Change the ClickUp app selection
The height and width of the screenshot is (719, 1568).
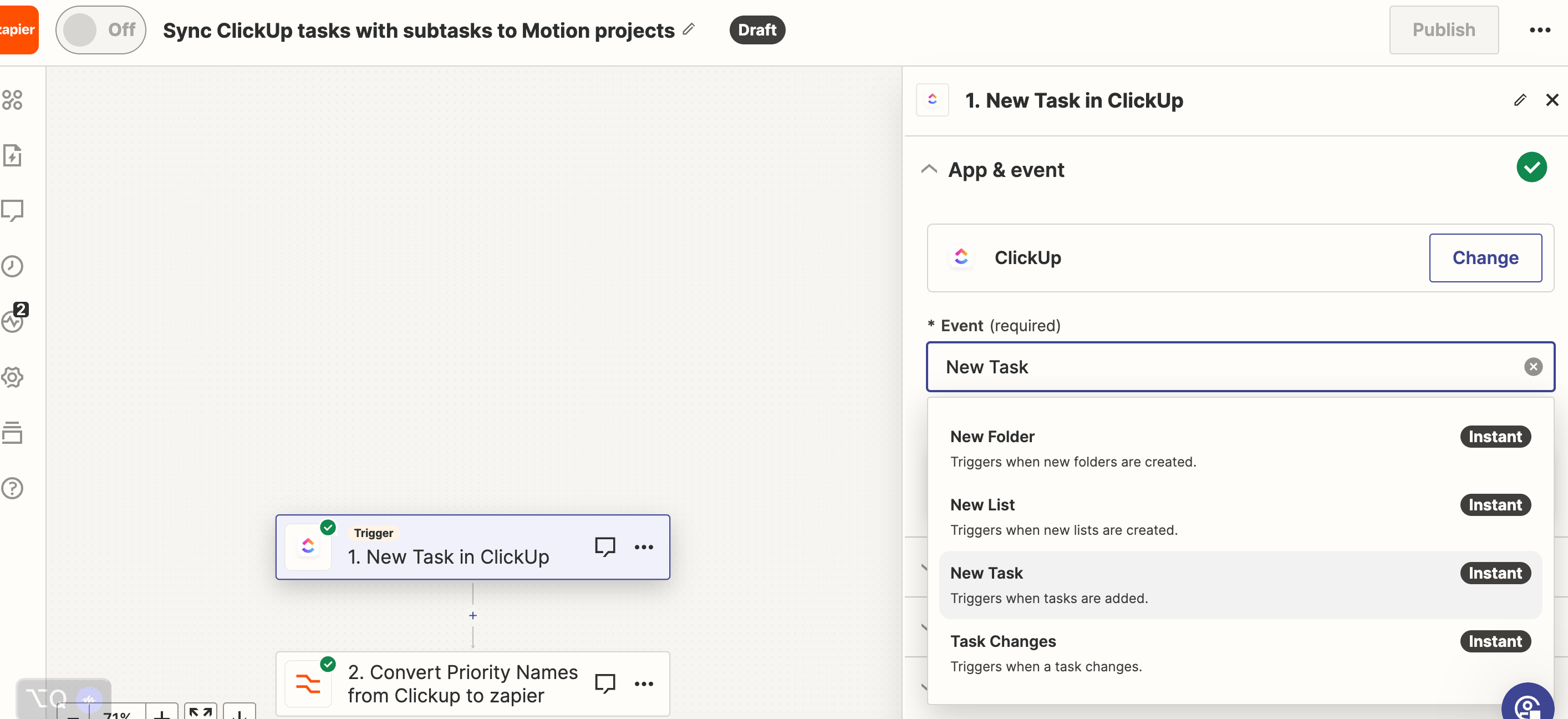click(x=1485, y=257)
